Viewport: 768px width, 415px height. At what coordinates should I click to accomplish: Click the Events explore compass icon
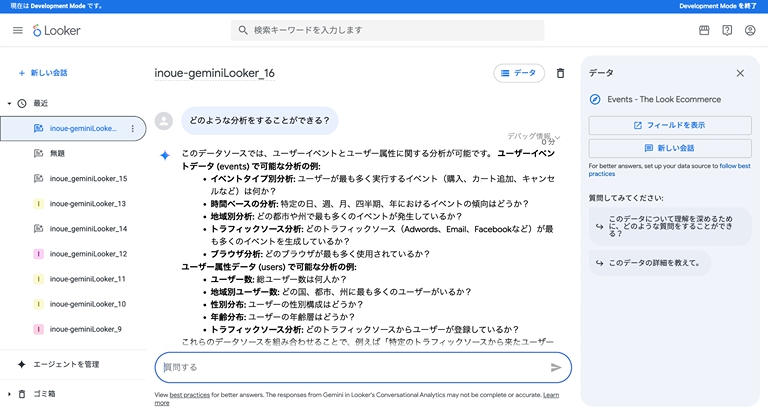coord(595,99)
